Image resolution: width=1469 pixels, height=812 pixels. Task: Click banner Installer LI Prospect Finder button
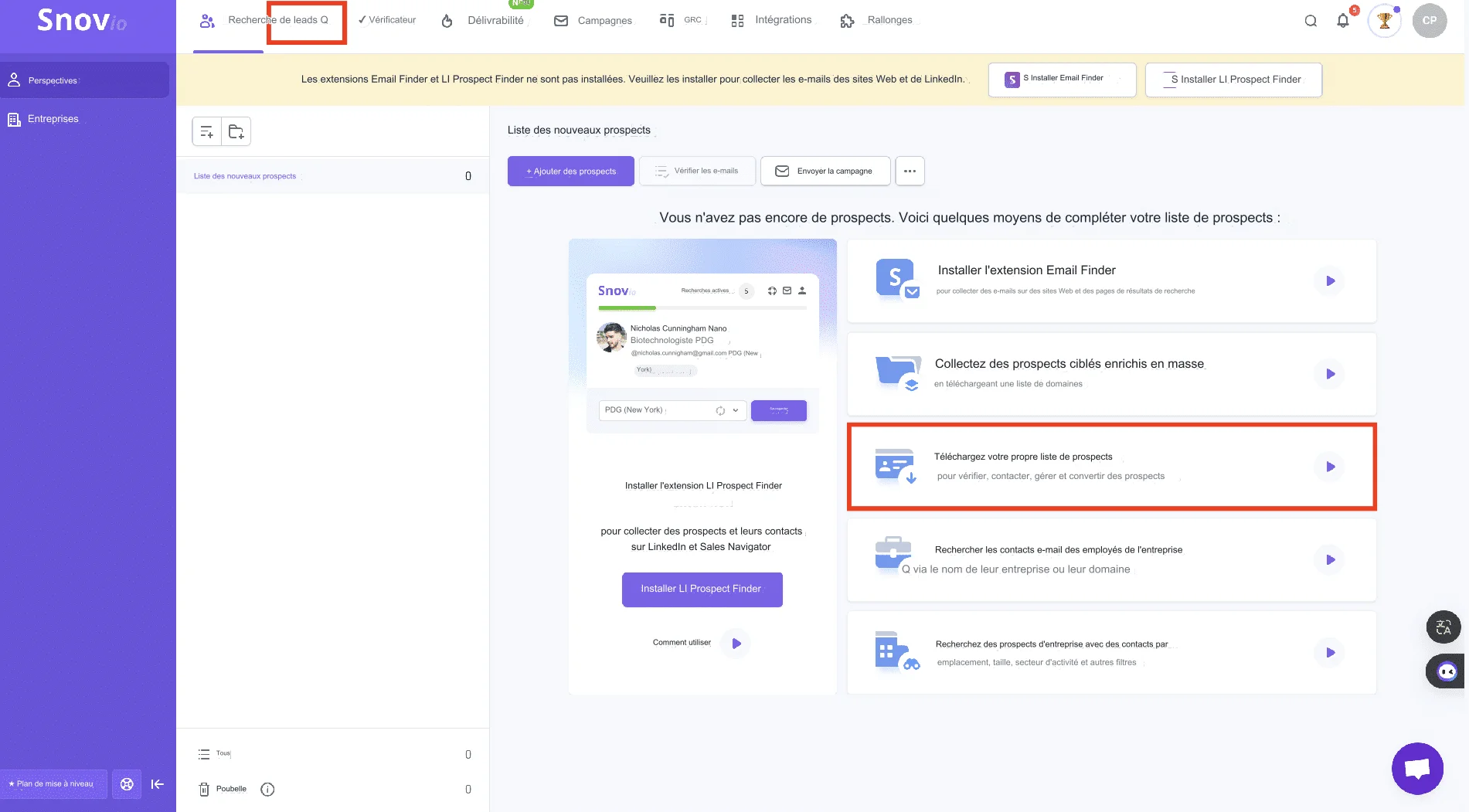click(x=1233, y=80)
